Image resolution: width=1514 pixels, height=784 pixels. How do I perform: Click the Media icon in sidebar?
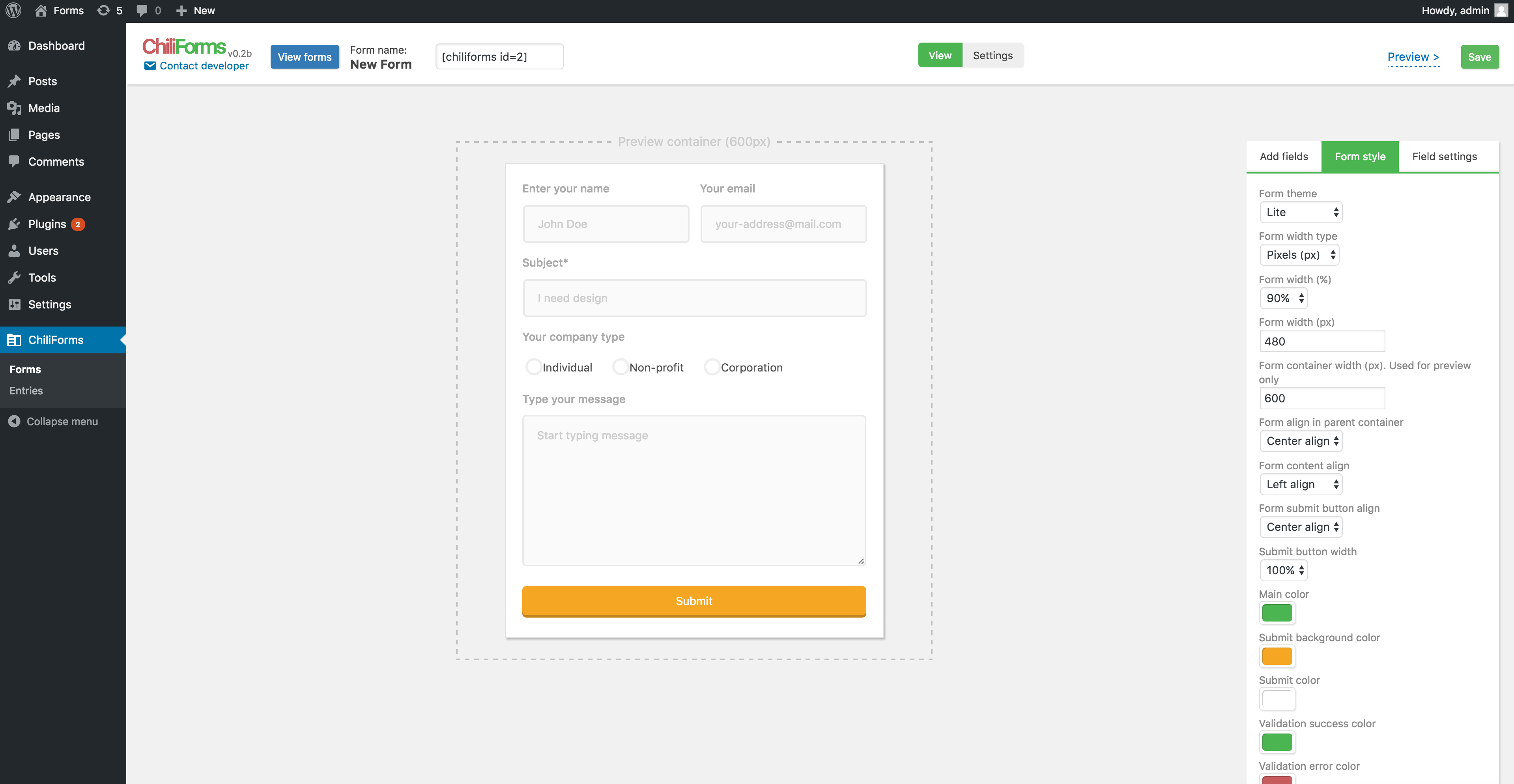[14, 108]
